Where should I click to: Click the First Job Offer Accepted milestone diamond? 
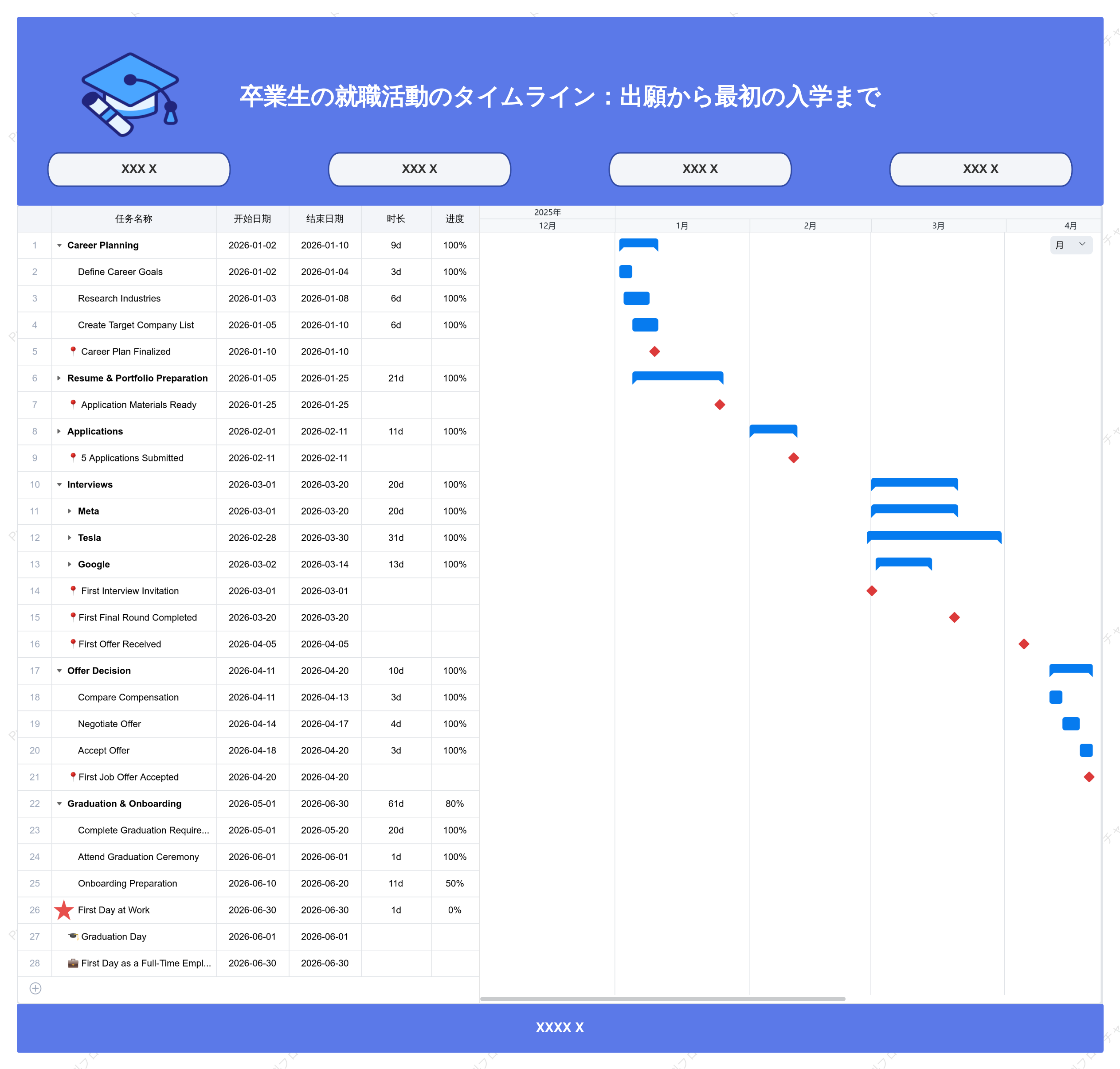(x=1089, y=776)
